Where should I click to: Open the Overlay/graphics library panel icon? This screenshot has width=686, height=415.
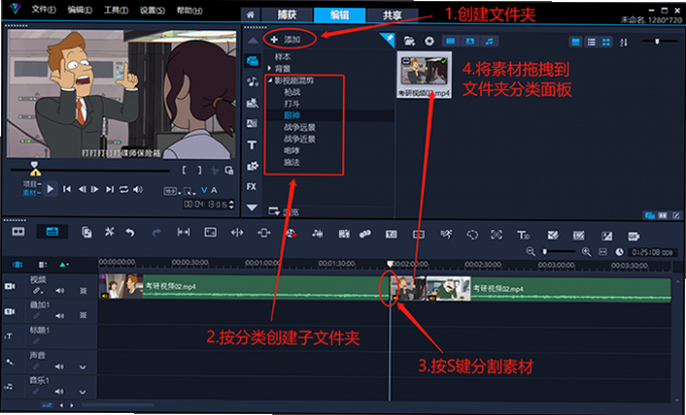pyautogui.click(x=252, y=166)
